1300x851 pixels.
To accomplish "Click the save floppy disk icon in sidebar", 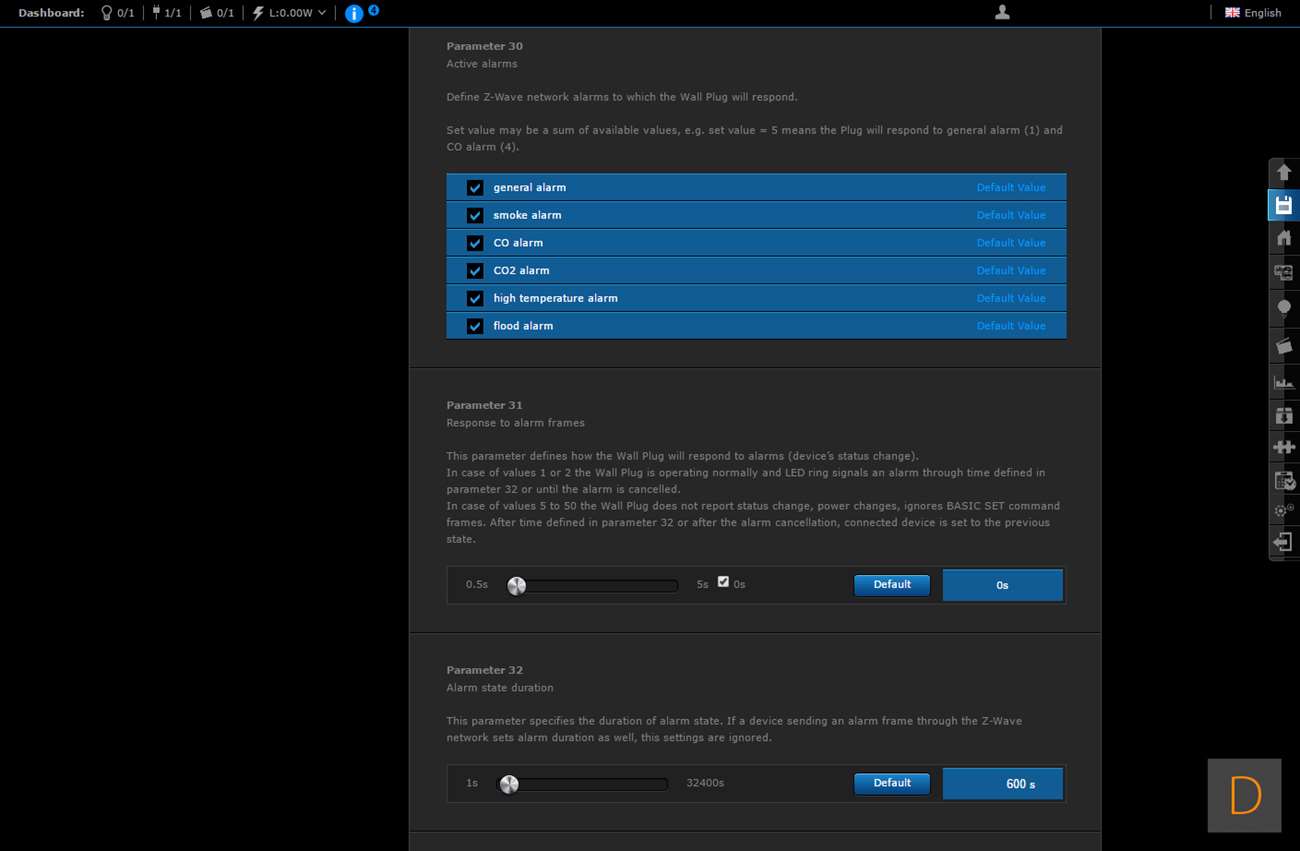I will [1284, 205].
